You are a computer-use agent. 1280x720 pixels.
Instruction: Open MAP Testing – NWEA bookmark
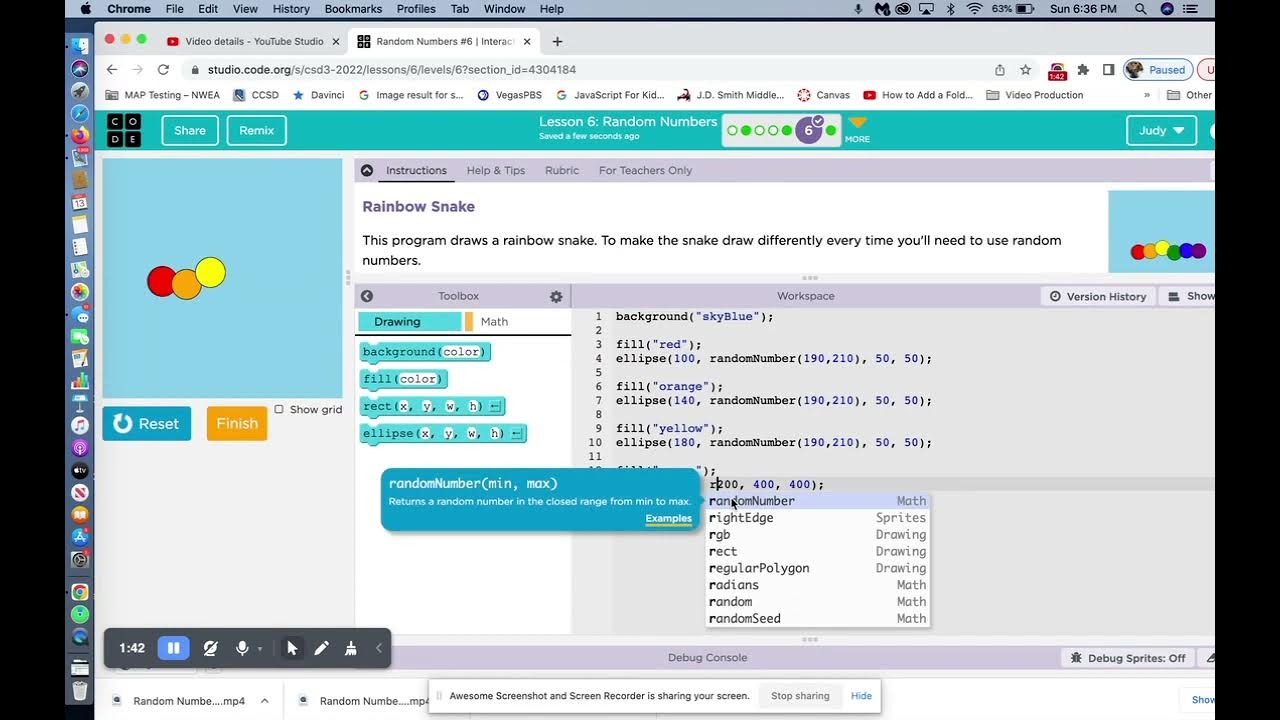click(x=163, y=95)
